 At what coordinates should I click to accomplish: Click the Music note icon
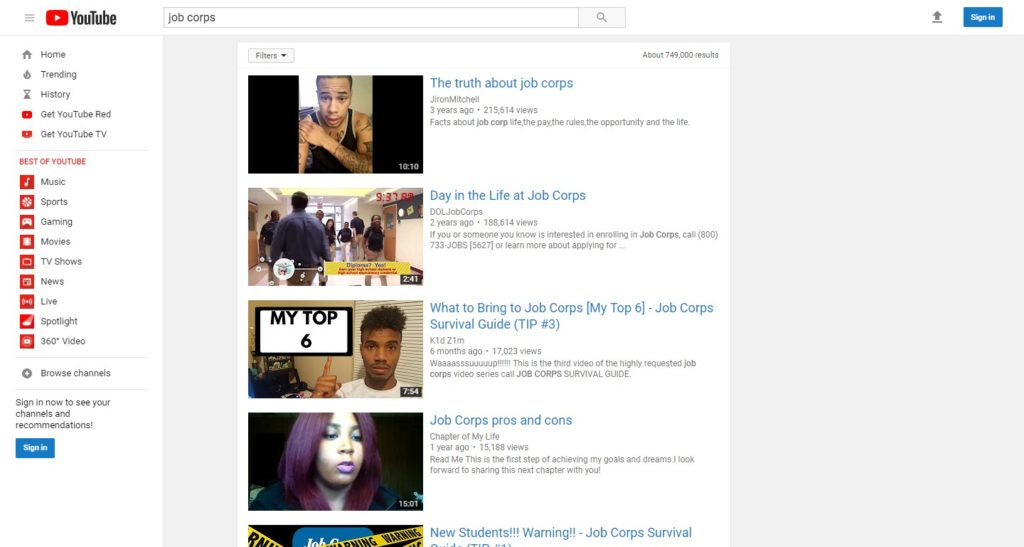[27, 182]
